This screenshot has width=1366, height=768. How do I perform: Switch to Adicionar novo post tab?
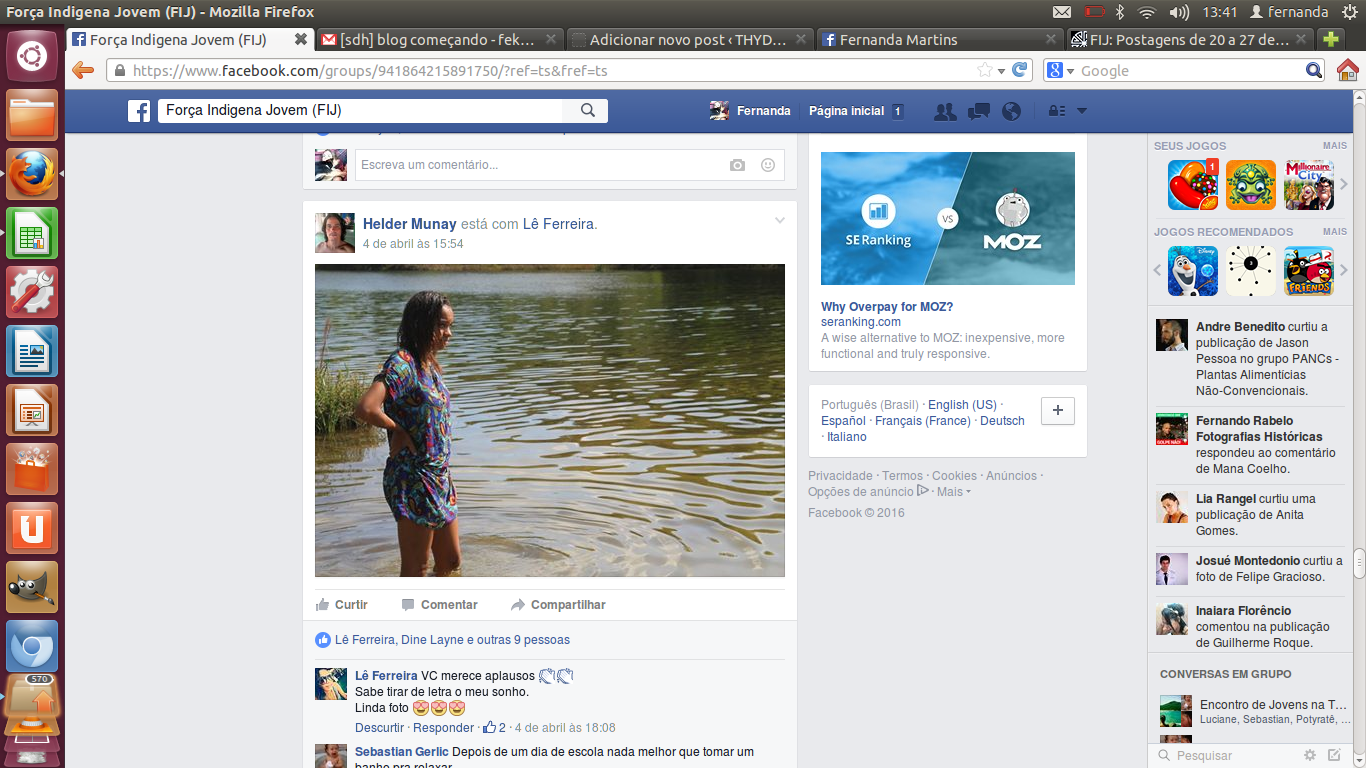pyautogui.click(x=689, y=40)
